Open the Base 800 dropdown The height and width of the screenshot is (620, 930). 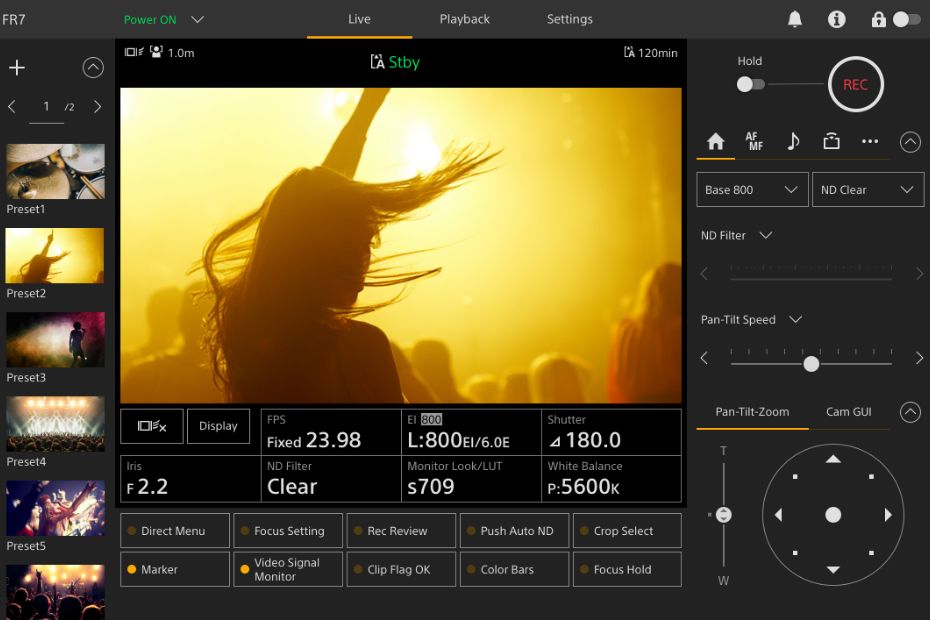752,190
